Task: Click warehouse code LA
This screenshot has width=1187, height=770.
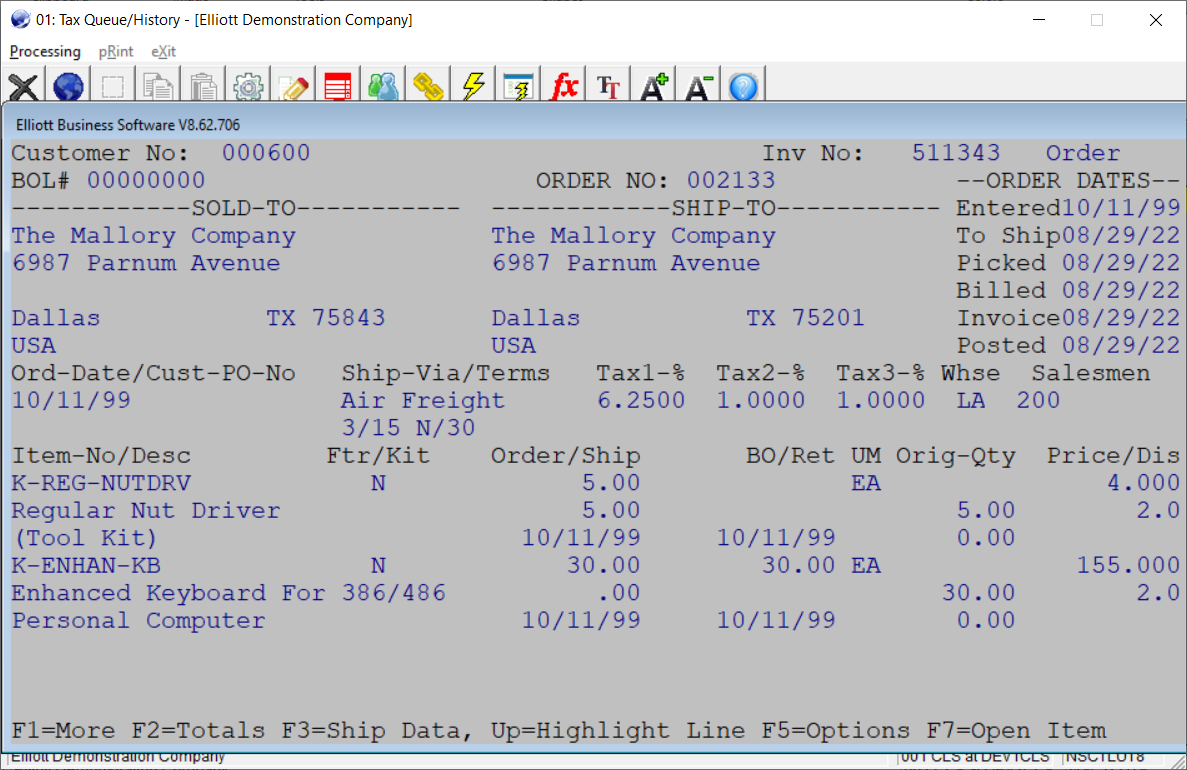Action: (x=970, y=401)
